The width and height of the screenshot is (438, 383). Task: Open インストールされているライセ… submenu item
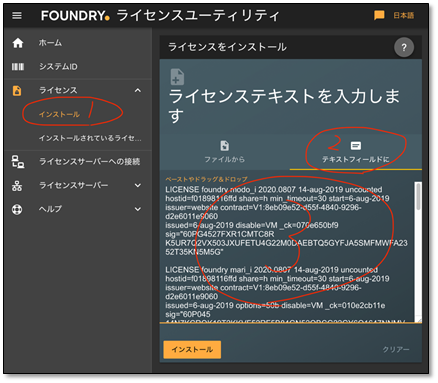90,138
